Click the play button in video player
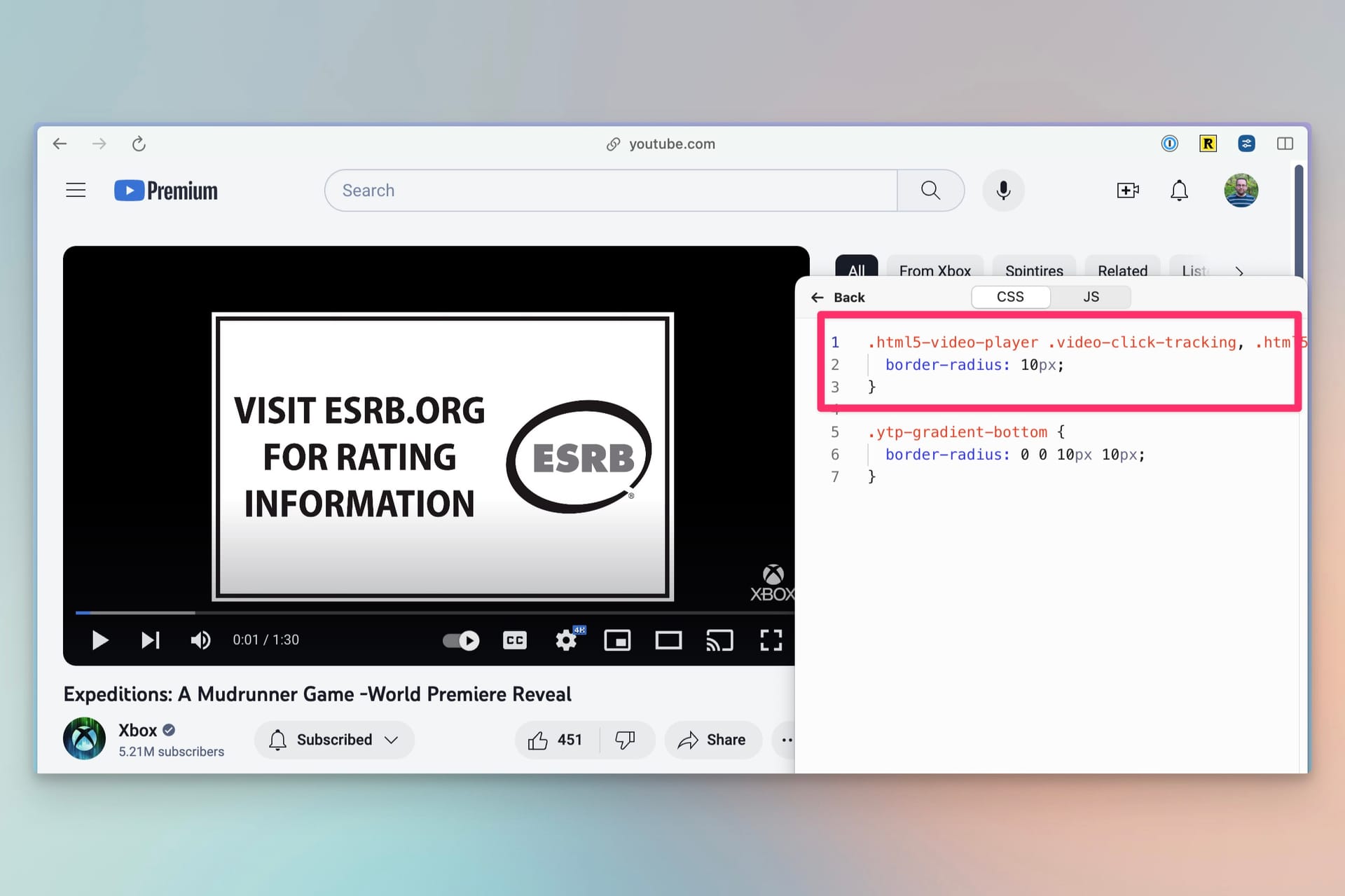 [100, 640]
